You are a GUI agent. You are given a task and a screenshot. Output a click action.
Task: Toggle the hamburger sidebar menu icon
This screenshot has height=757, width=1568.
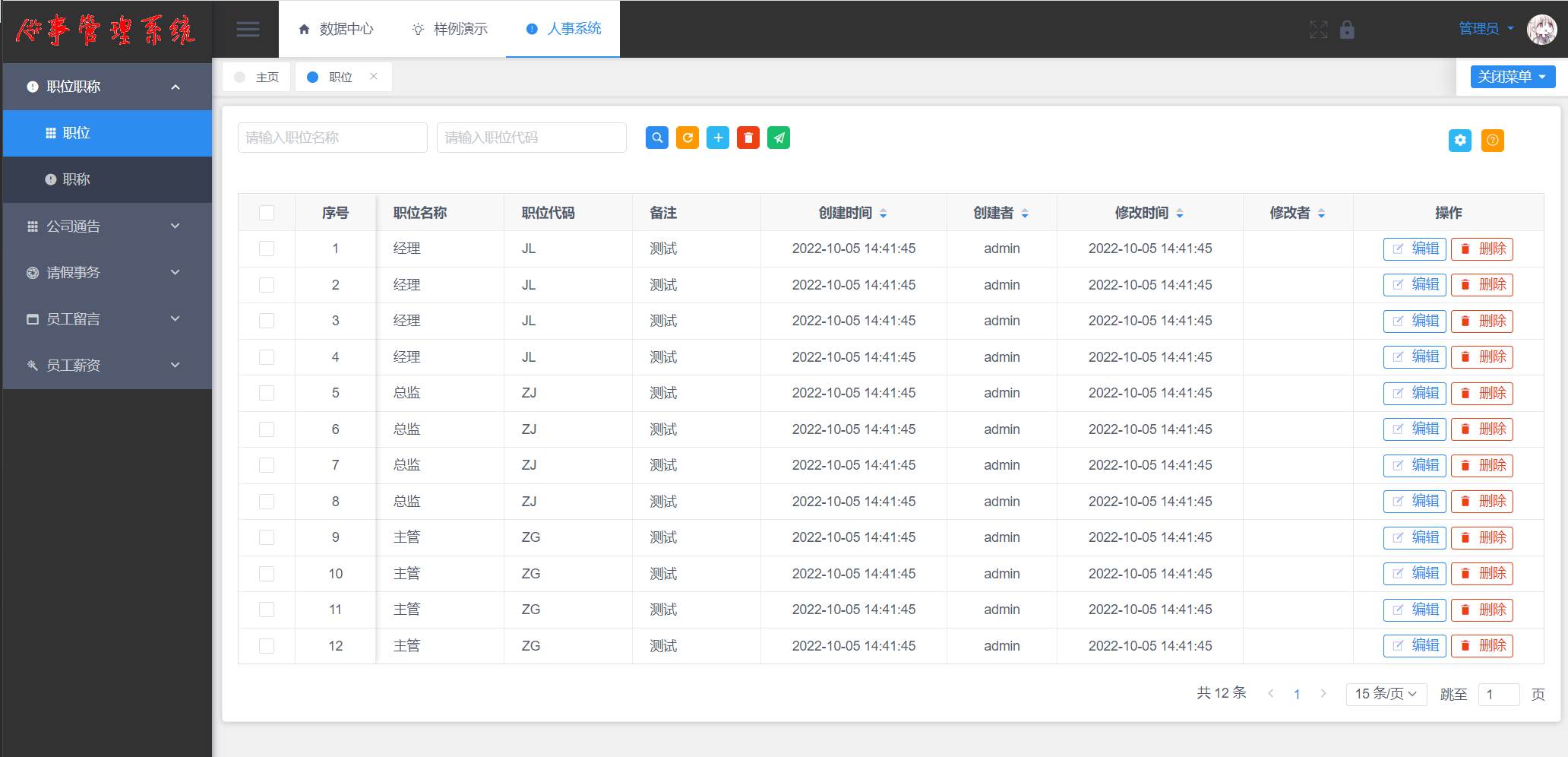(248, 29)
